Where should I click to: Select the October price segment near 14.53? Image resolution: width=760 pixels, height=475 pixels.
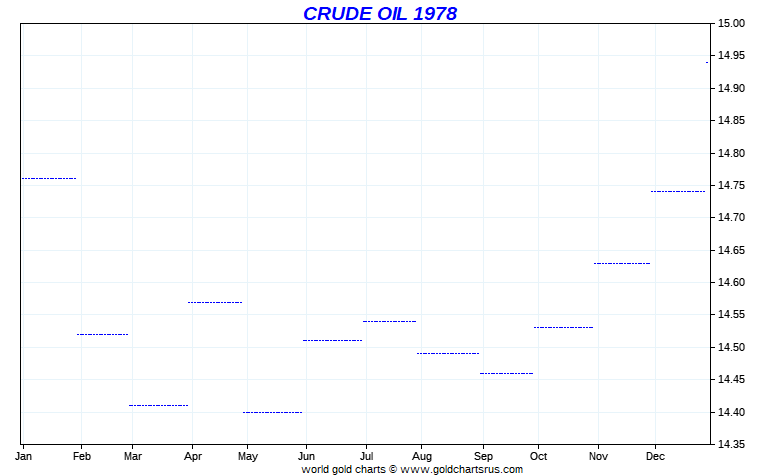(563, 327)
